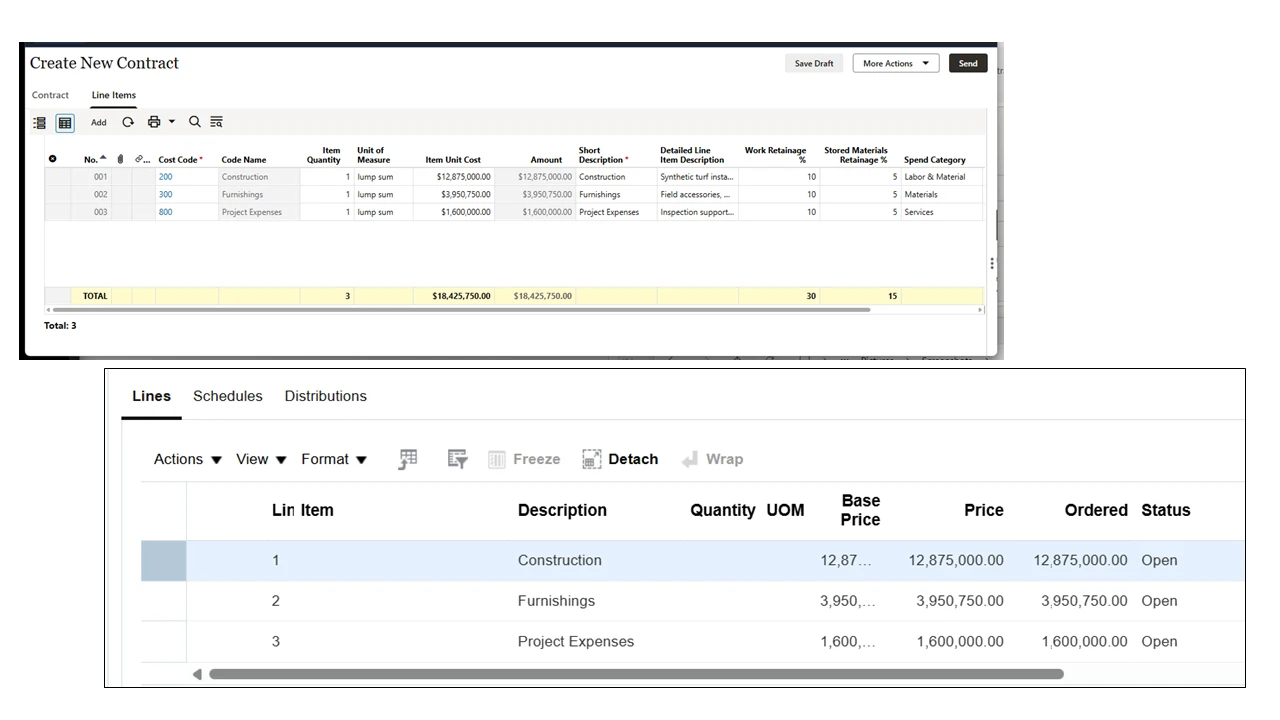Screen dimensions: 1280x720
Task: Click Ordered 3,950,750.00 in Lines table
Action: click(1084, 601)
